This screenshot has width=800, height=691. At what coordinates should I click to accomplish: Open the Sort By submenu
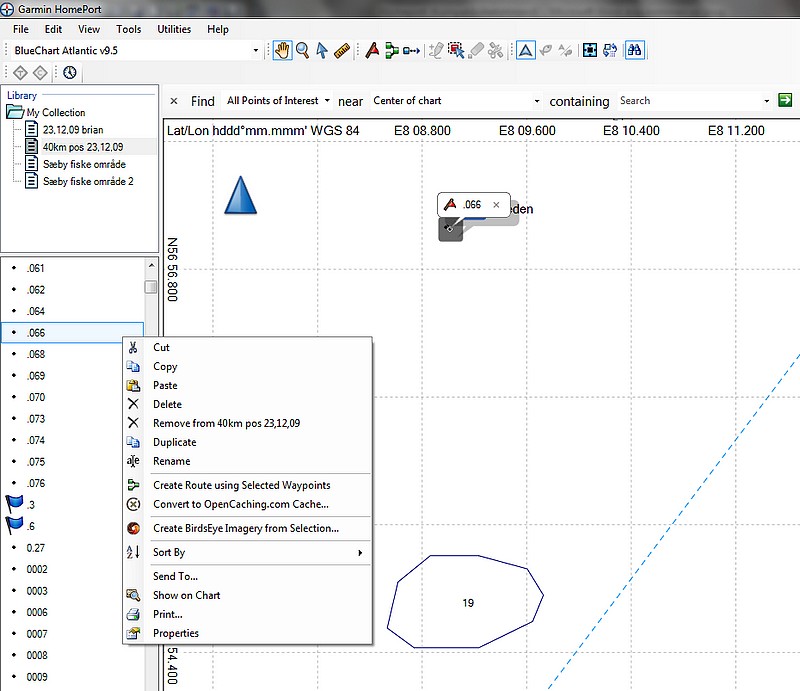click(x=247, y=552)
